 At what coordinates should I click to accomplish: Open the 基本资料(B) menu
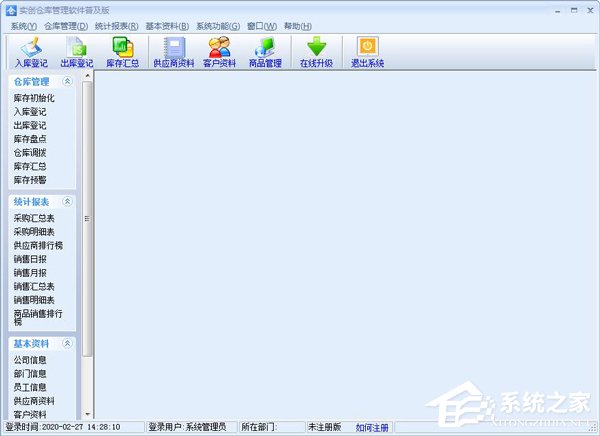(167, 26)
